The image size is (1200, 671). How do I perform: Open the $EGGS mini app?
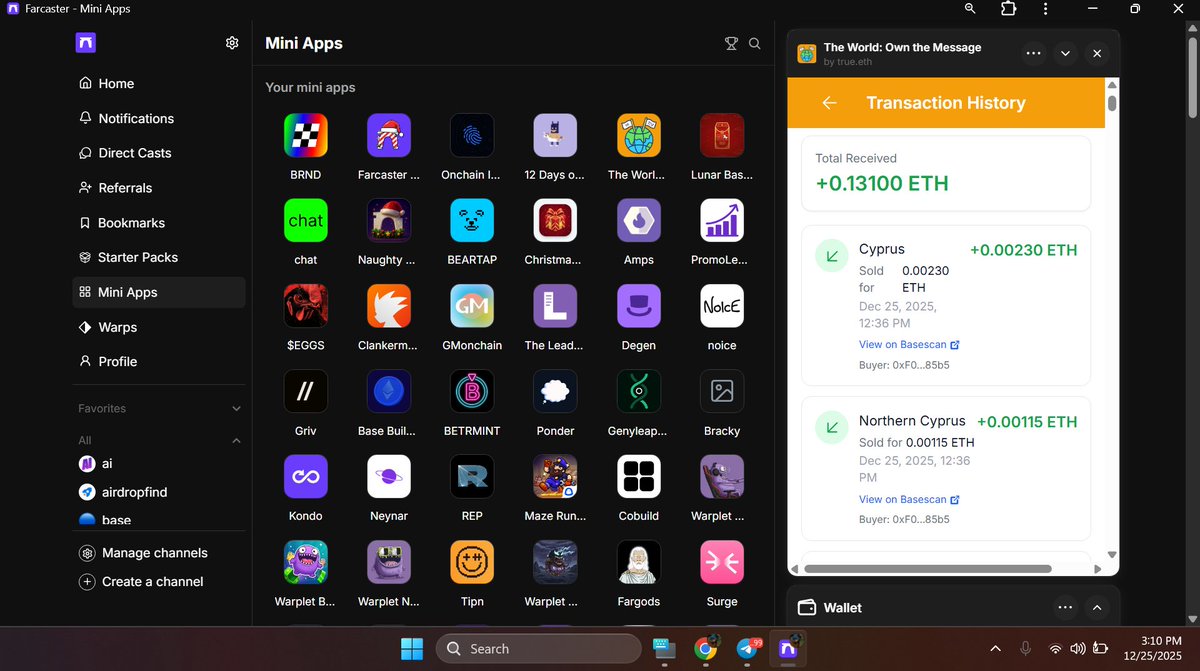(x=305, y=306)
